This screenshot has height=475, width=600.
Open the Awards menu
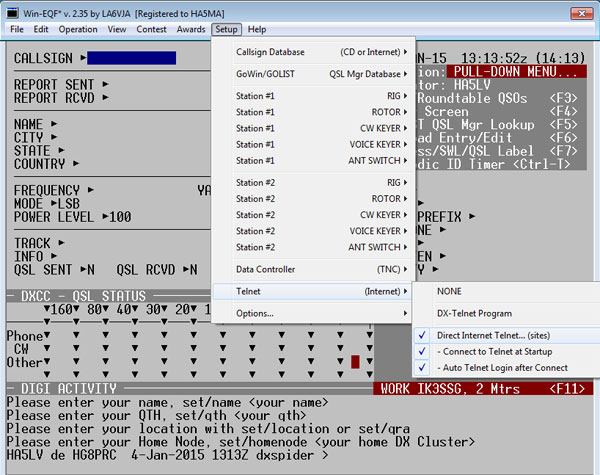tap(191, 29)
